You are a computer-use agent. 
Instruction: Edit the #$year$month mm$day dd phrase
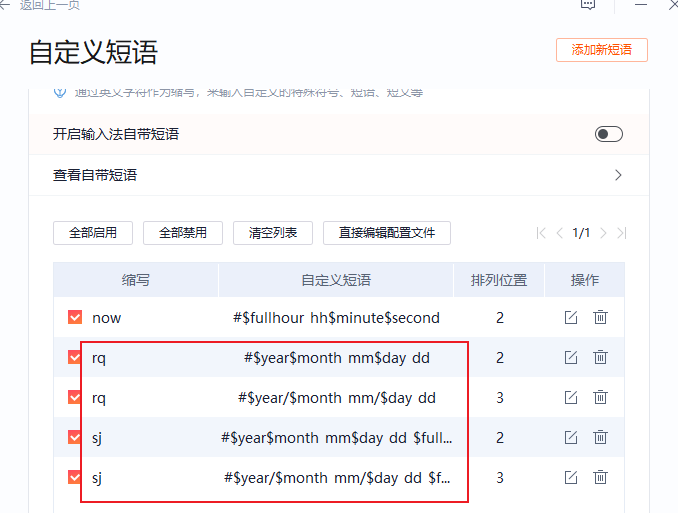pos(571,357)
